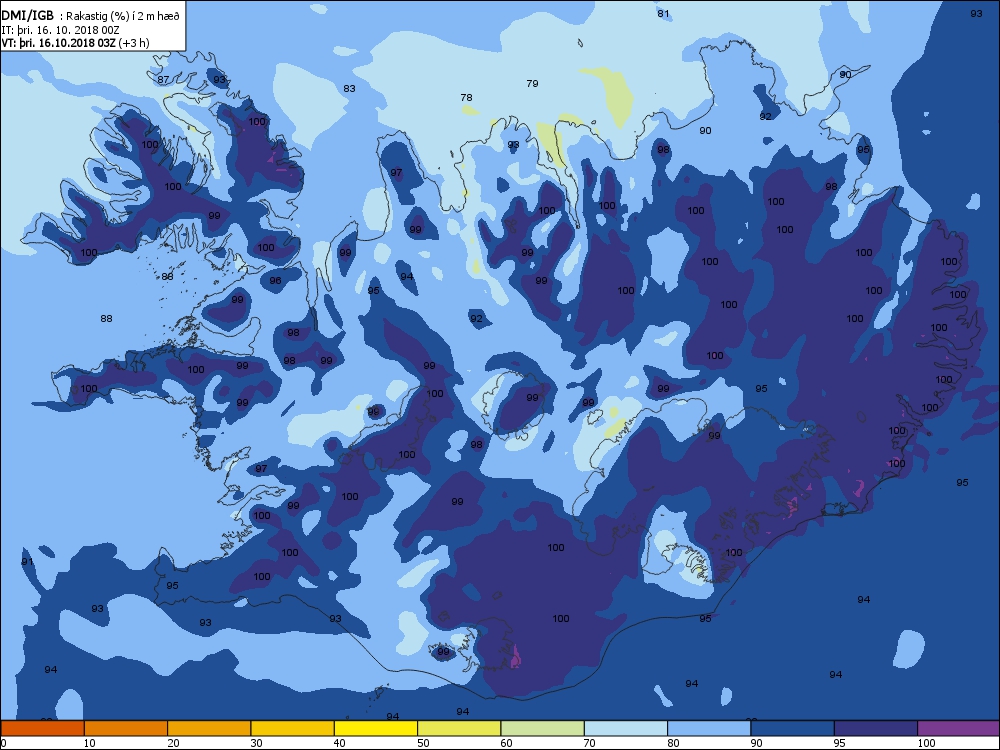The width and height of the screenshot is (1000, 750).
Task: Click the pale blue 70–80 legend swatch
Action: tap(626, 728)
